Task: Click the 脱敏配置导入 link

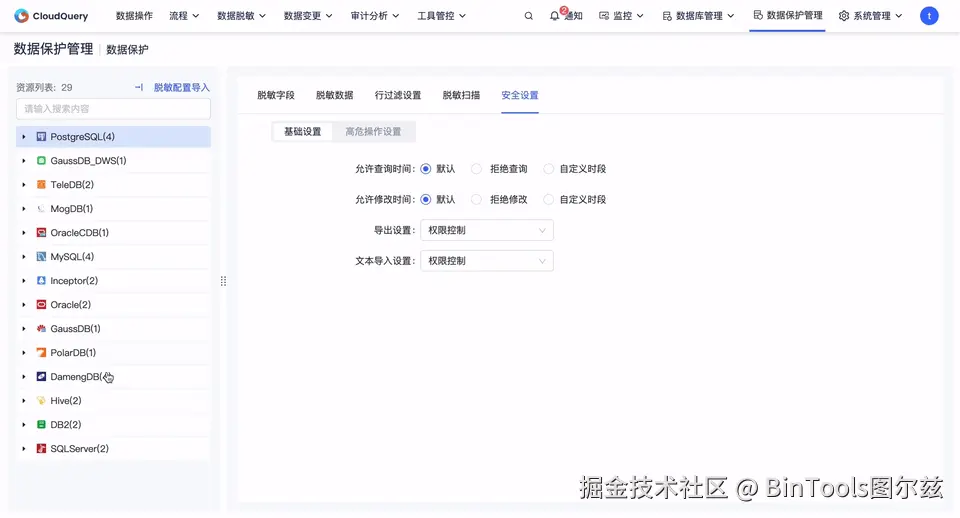Action: click(181, 88)
